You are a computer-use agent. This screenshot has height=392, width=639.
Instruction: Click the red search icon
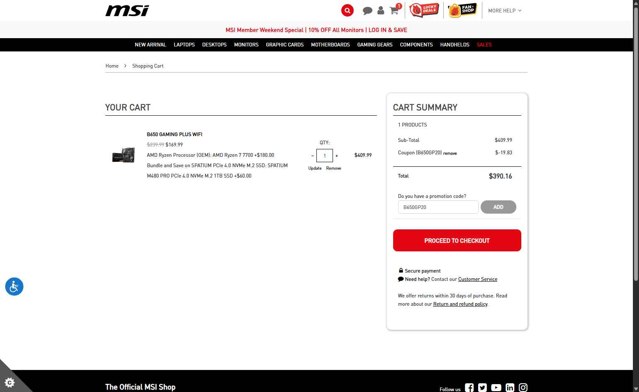tap(347, 10)
